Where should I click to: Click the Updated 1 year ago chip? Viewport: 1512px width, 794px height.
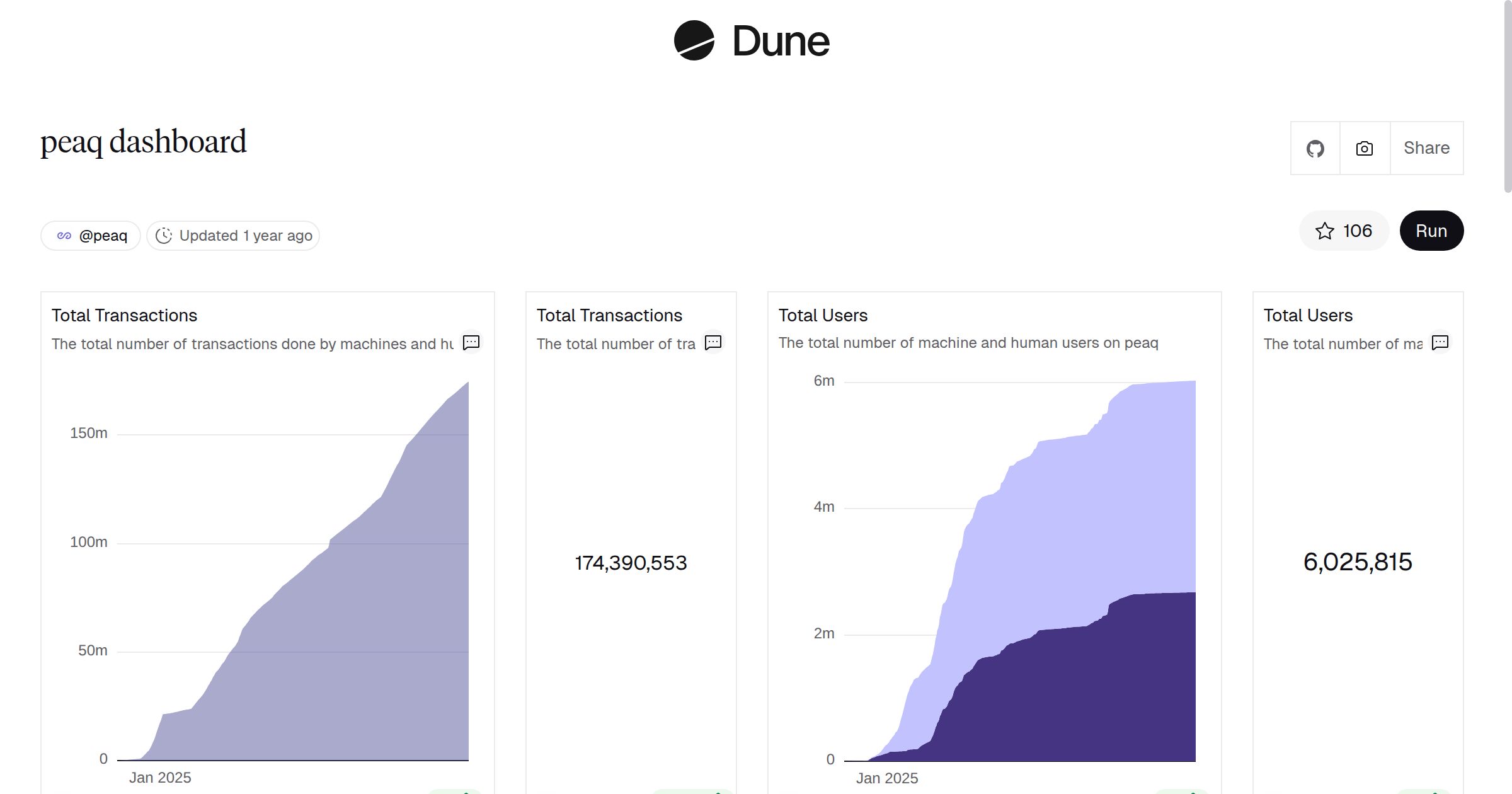[232, 235]
